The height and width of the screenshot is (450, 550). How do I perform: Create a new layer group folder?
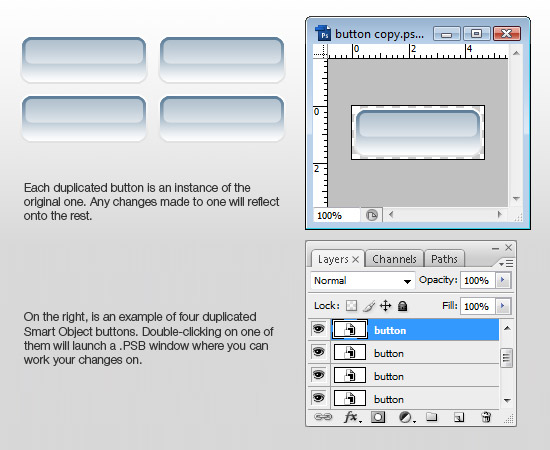(431, 417)
